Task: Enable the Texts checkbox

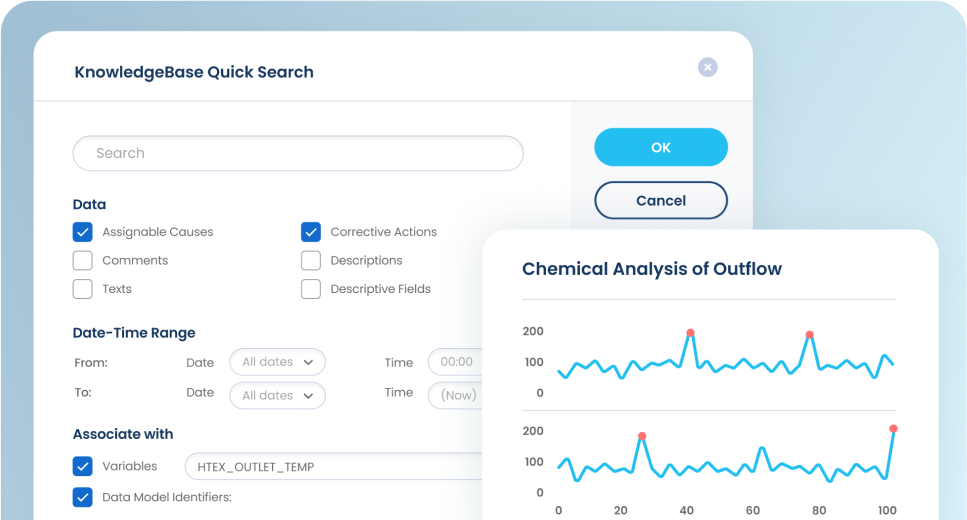Action: click(x=83, y=289)
